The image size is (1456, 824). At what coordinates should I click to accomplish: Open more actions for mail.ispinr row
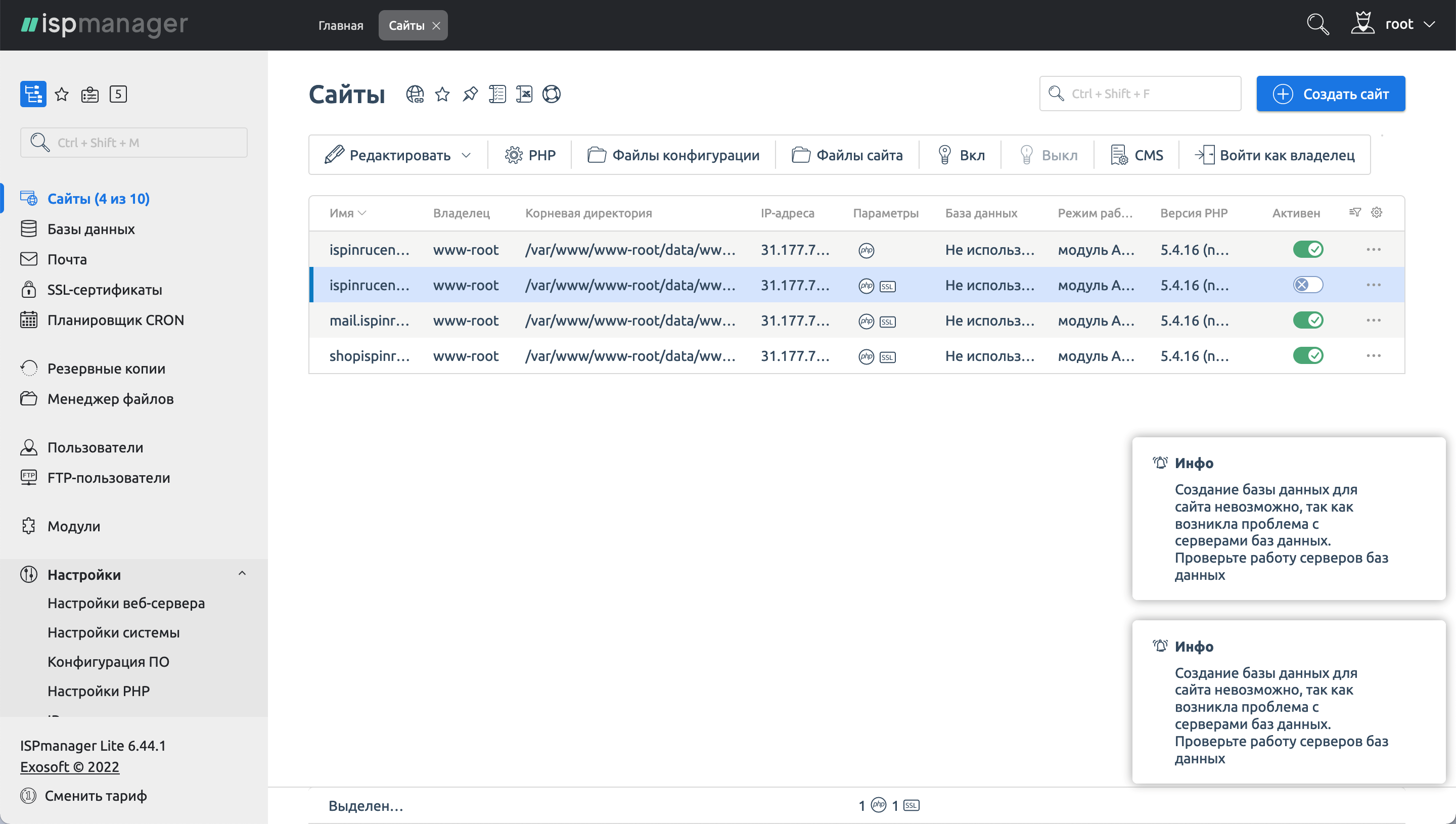1374,321
